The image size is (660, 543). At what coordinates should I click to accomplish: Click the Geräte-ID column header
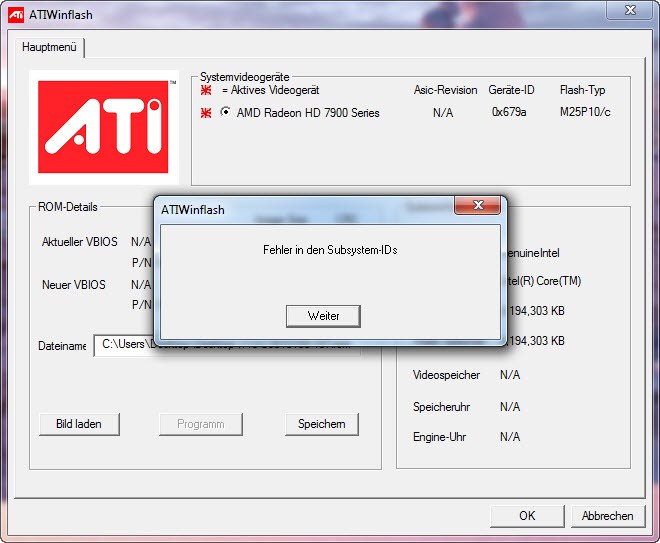click(511, 90)
